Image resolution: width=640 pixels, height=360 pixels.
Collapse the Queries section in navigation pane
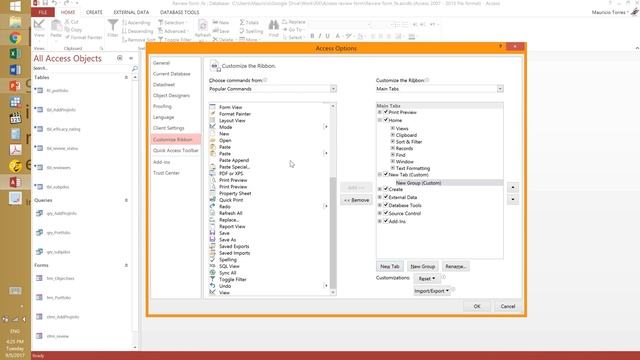(x=126, y=200)
